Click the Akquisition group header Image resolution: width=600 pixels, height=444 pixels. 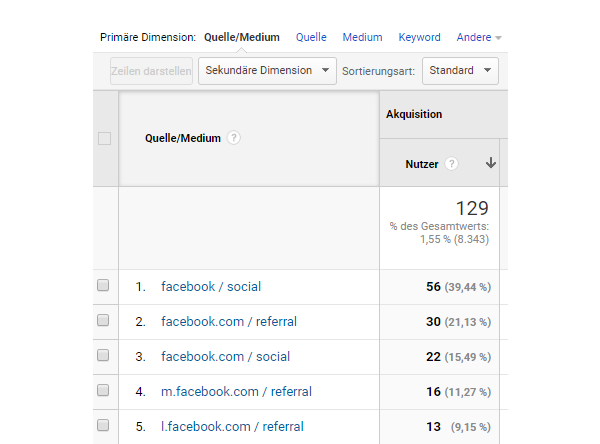pyautogui.click(x=414, y=114)
